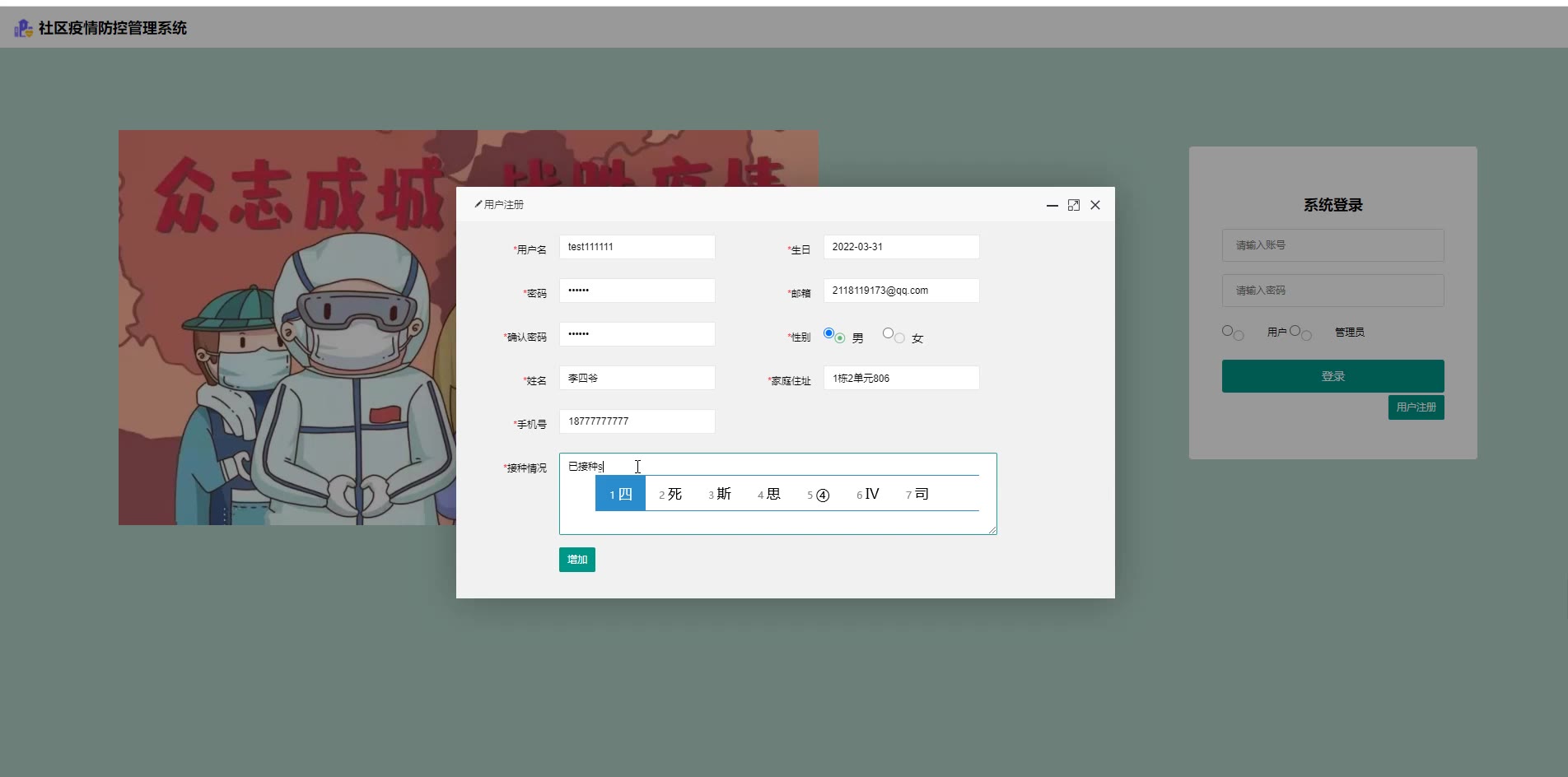The width and height of the screenshot is (1568, 777).
Task: Click into the 确认密码 field
Action: point(637,334)
